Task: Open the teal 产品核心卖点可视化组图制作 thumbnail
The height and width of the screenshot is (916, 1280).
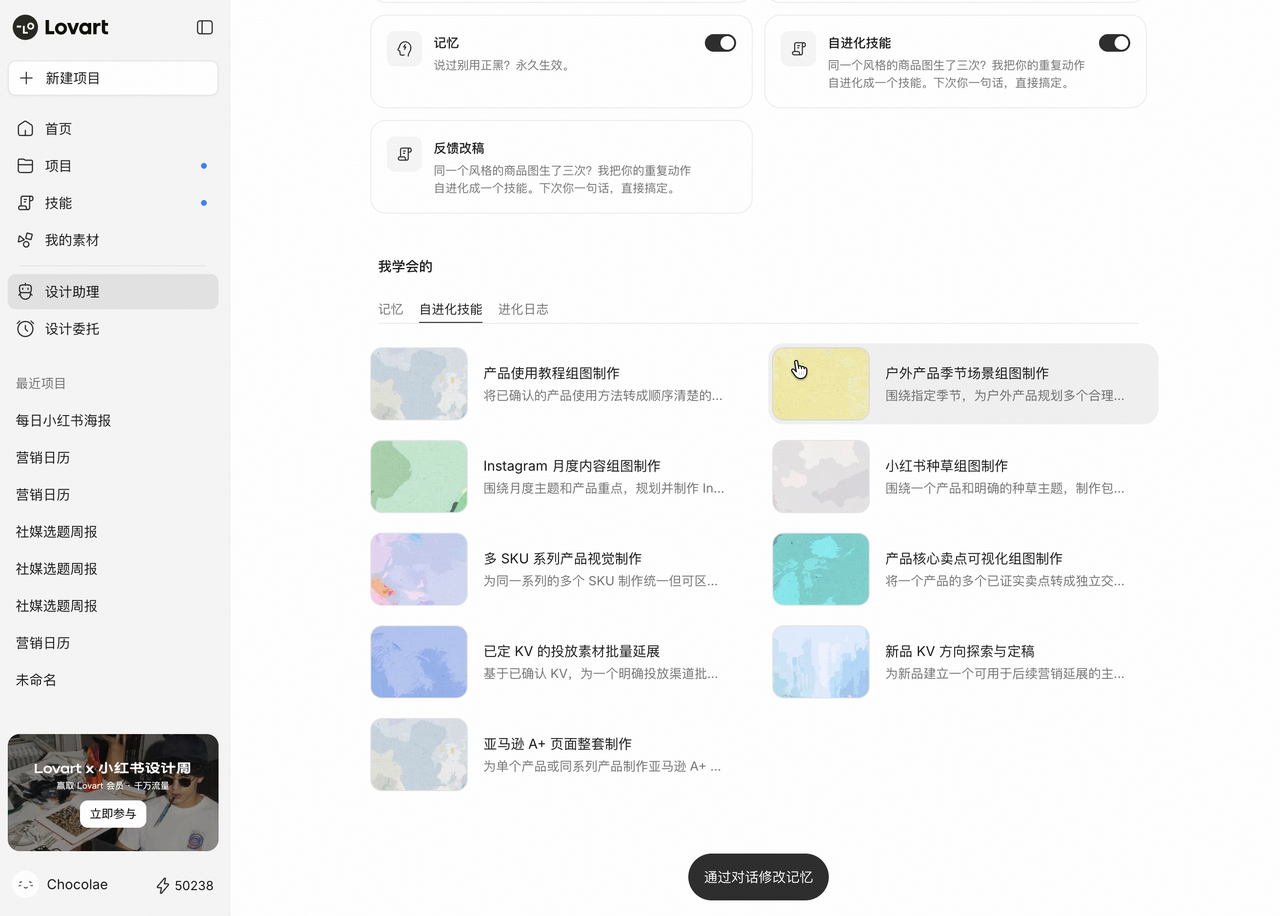Action: 821,569
